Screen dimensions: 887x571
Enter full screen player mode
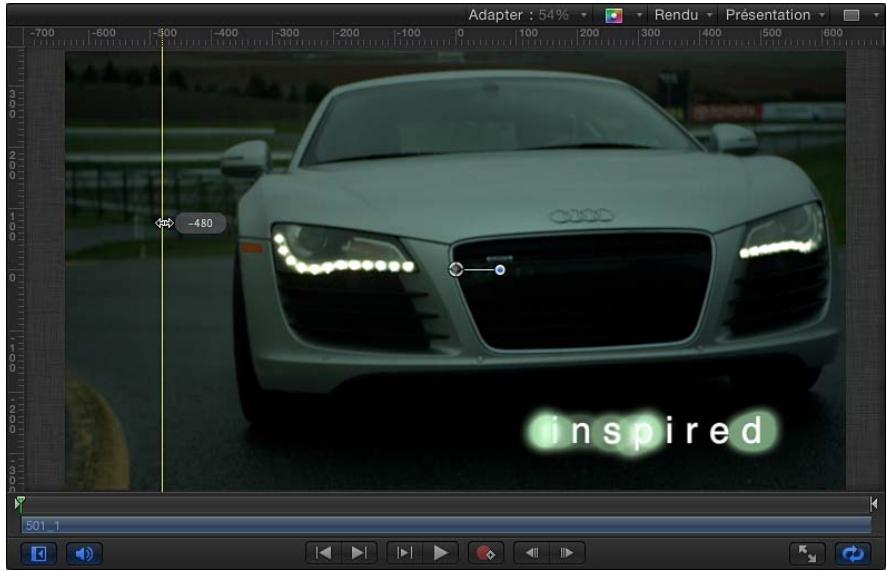[x=807, y=553]
